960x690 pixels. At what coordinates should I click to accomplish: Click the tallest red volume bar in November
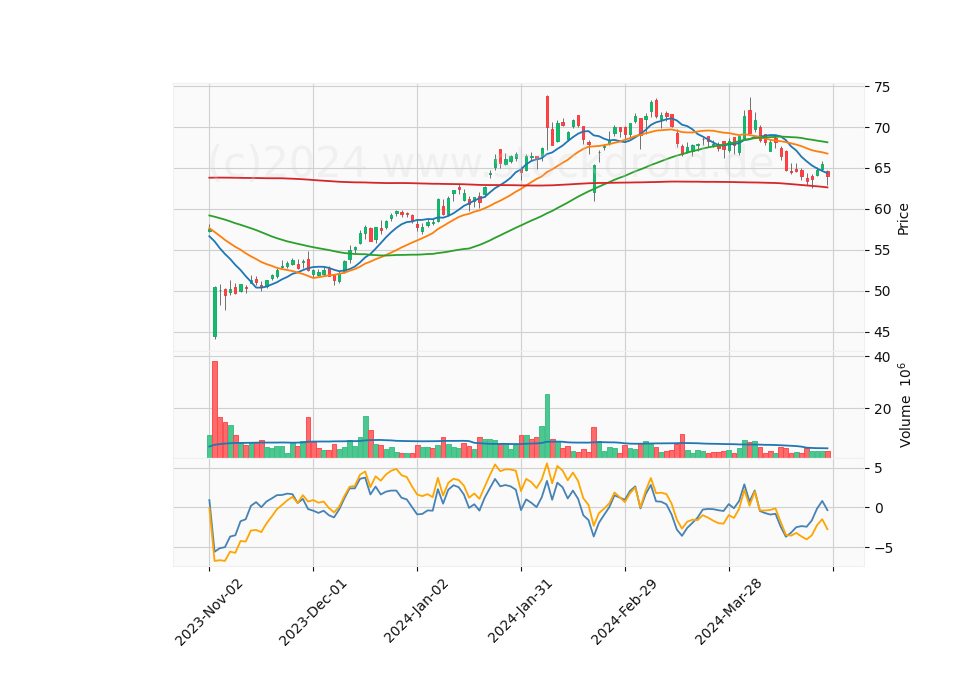pyautogui.click(x=215, y=410)
